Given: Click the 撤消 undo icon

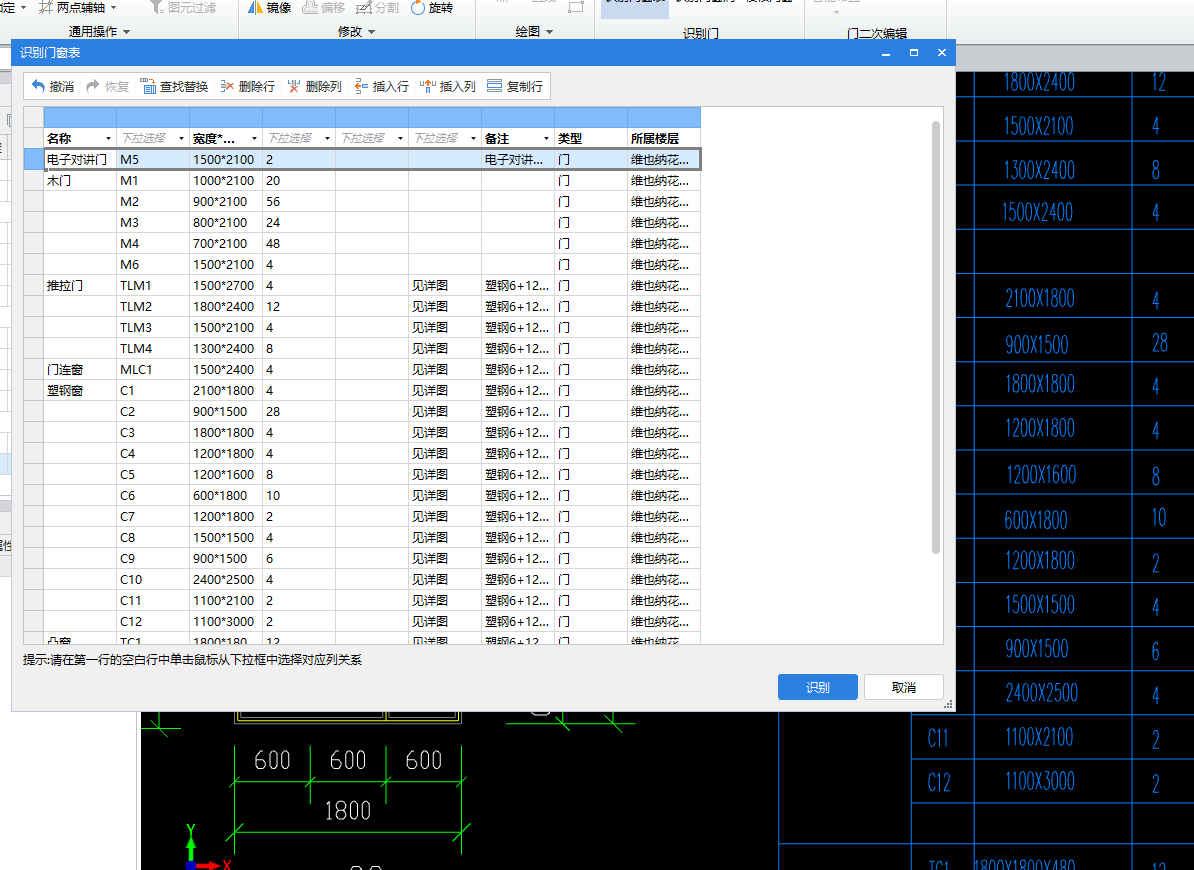Looking at the screenshot, I should click(x=38, y=86).
